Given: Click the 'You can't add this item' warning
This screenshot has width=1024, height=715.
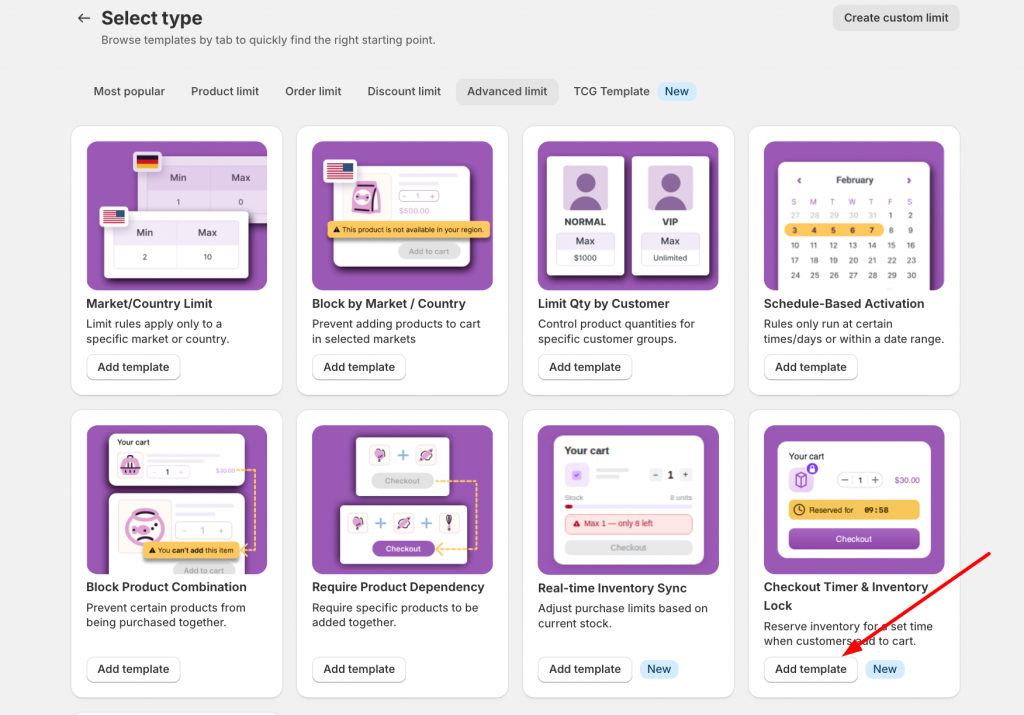Looking at the screenshot, I should tap(191, 550).
